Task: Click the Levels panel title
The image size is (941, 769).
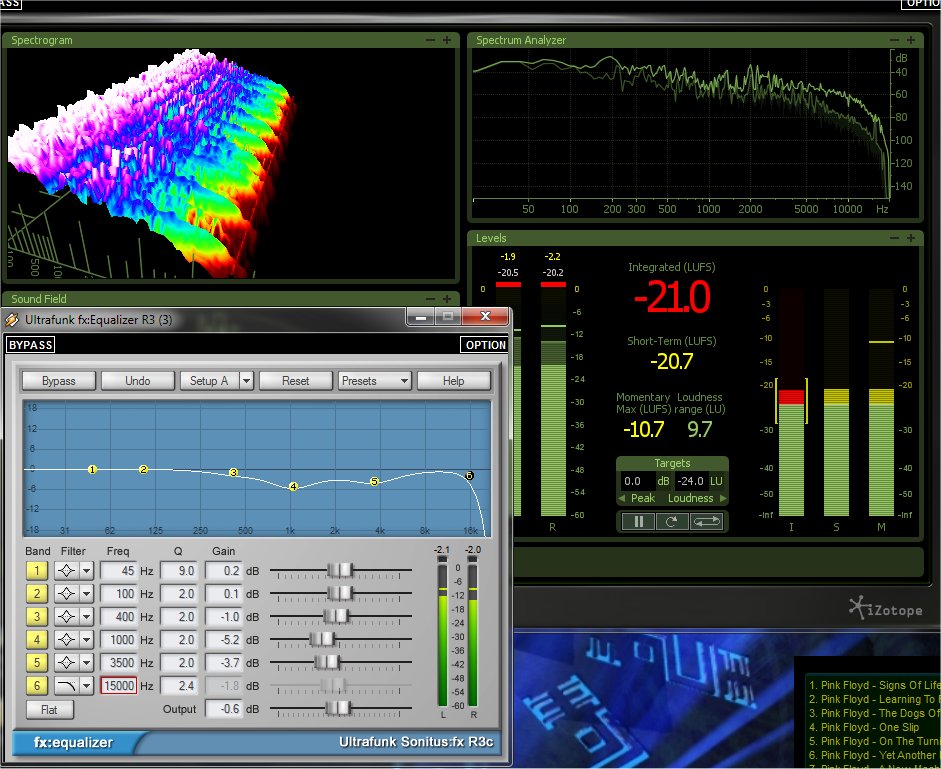Action: (x=491, y=238)
